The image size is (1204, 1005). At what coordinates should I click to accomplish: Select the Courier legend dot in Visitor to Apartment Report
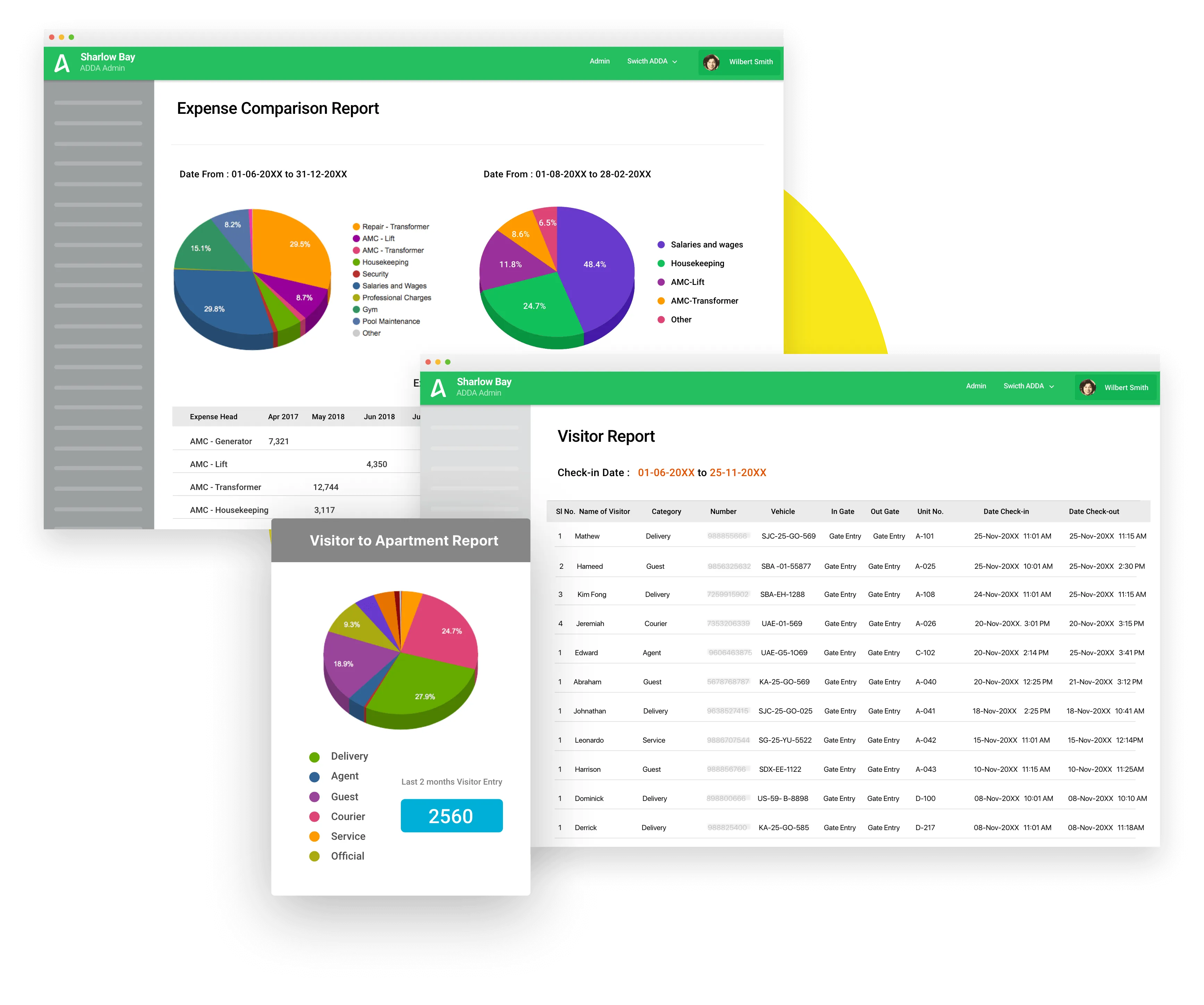[314, 816]
